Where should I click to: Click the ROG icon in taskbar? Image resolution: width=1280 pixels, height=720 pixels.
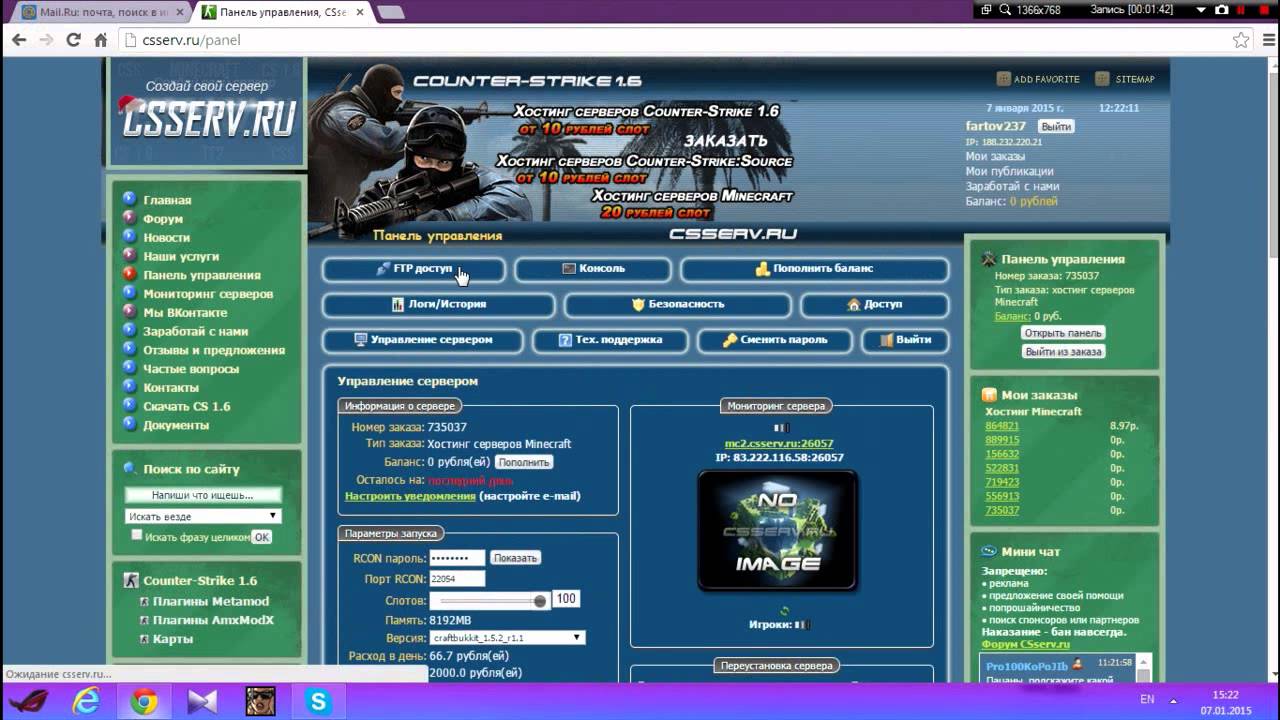click(28, 702)
